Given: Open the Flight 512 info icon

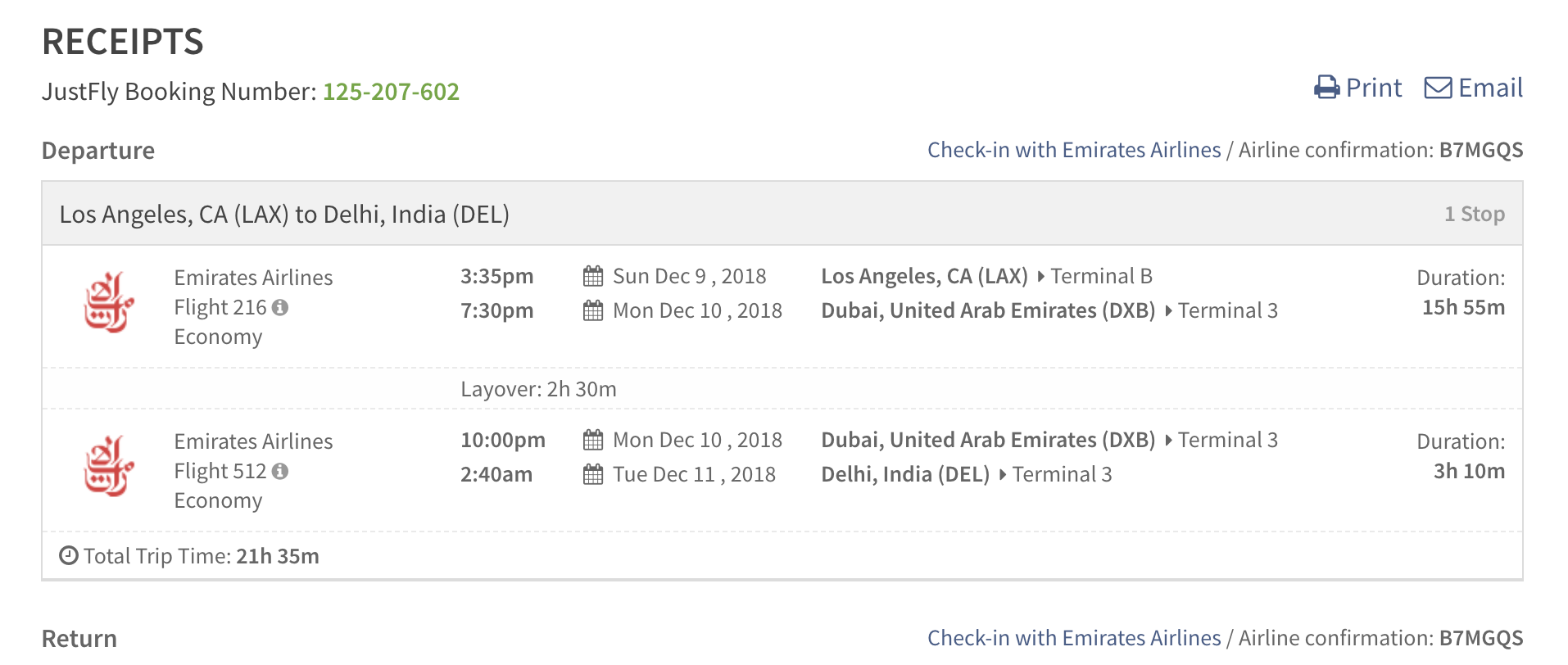Looking at the screenshot, I should [x=280, y=471].
